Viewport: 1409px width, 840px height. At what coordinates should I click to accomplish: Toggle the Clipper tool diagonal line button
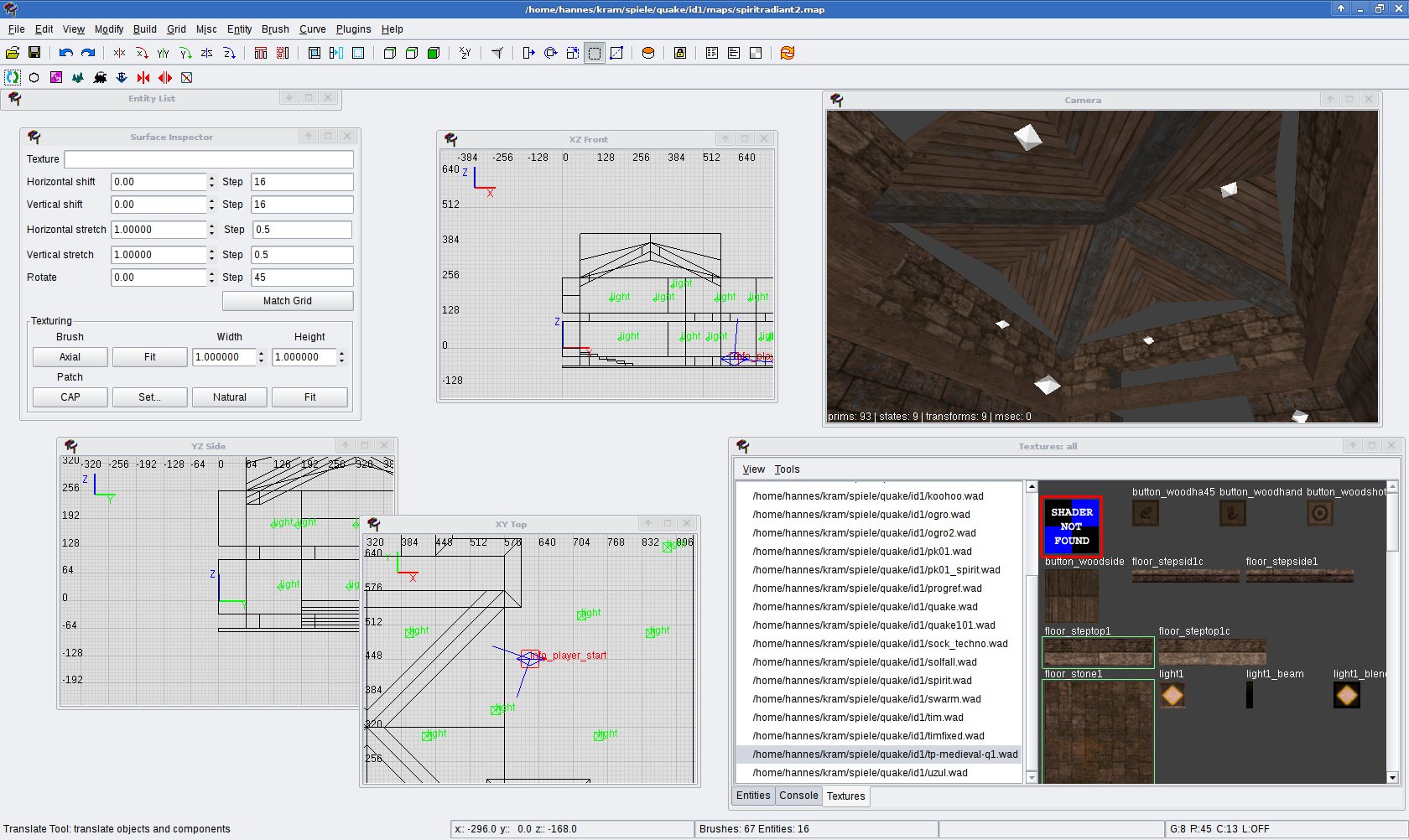(616, 53)
